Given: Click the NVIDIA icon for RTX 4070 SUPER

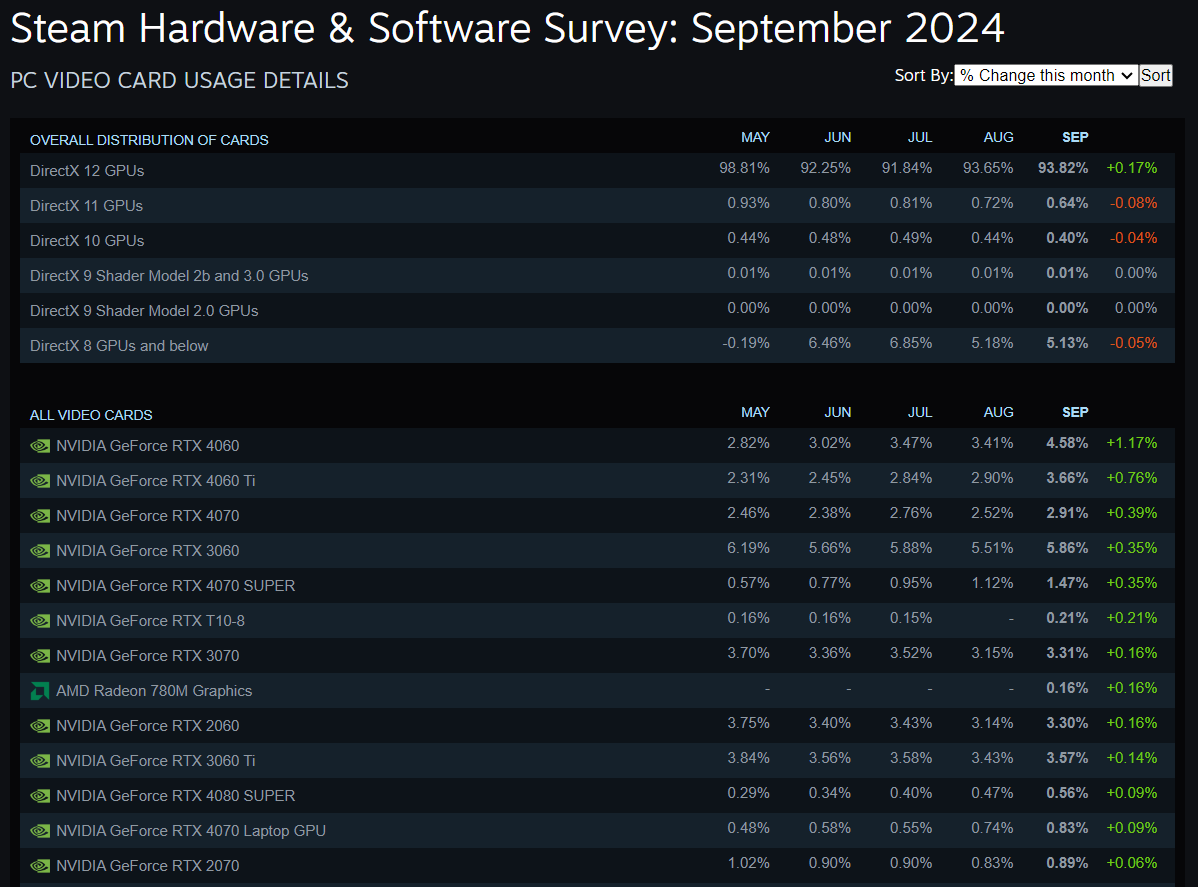Looking at the screenshot, I should [x=40, y=586].
